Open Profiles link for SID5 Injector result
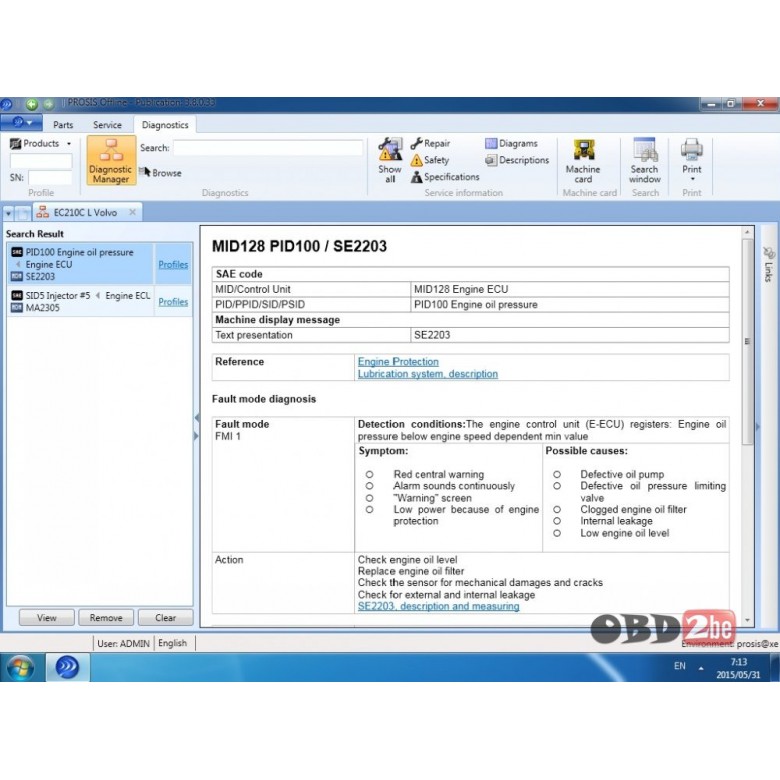Image resolution: width=780 pixels, height=780 pixels. point(173,301)
